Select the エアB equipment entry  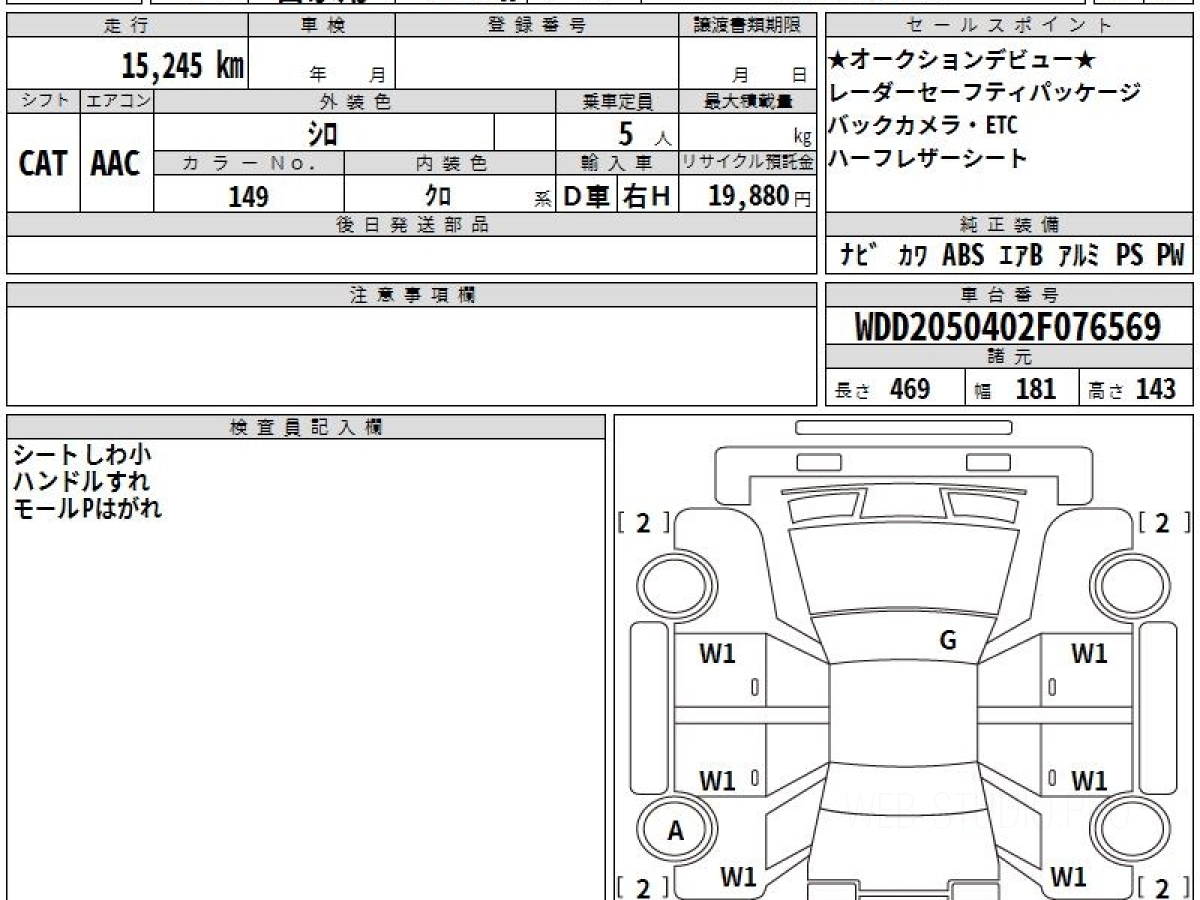pyautogui.click(x=1020, y=256)
